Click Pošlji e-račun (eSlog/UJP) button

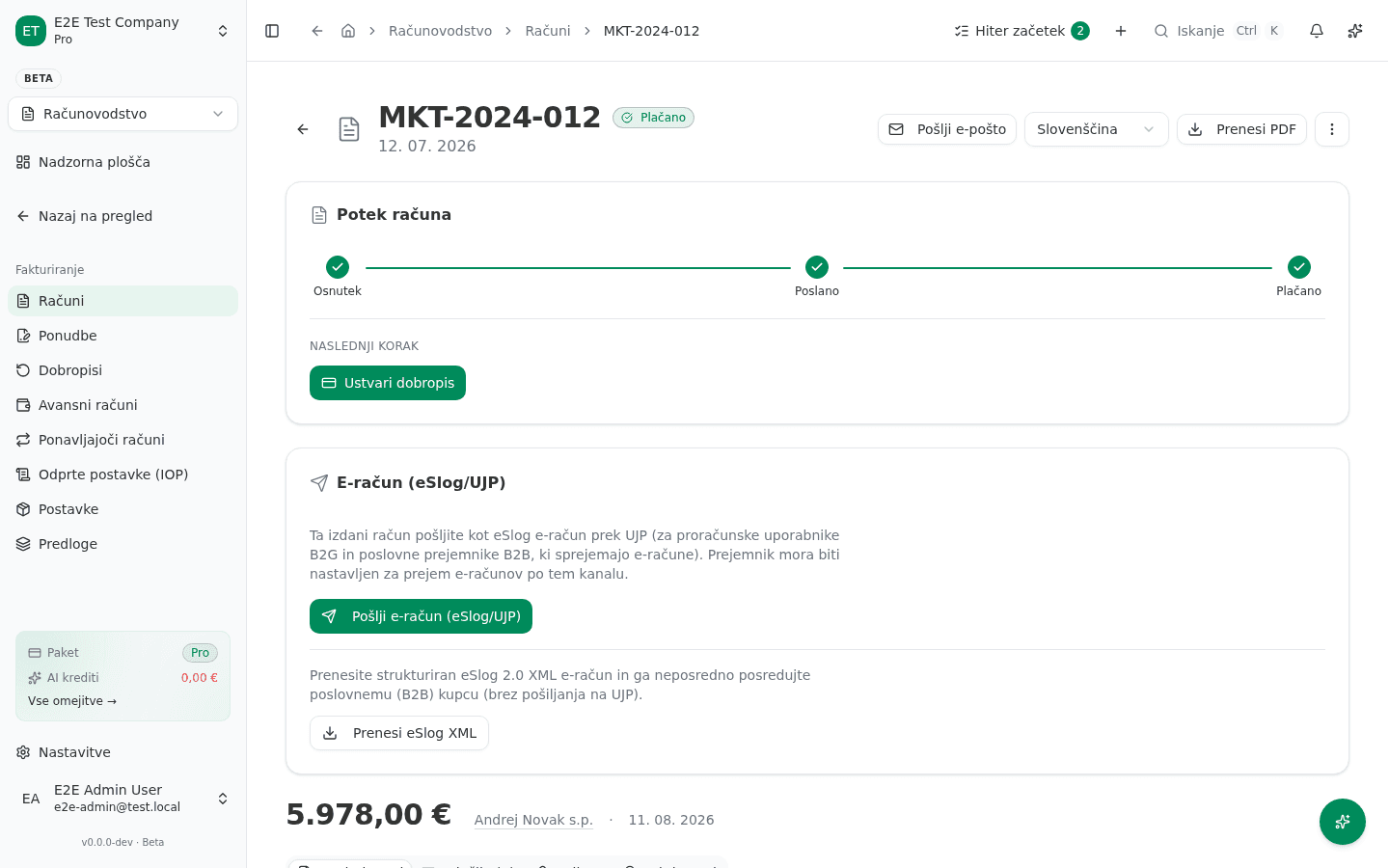pos(421,616)
